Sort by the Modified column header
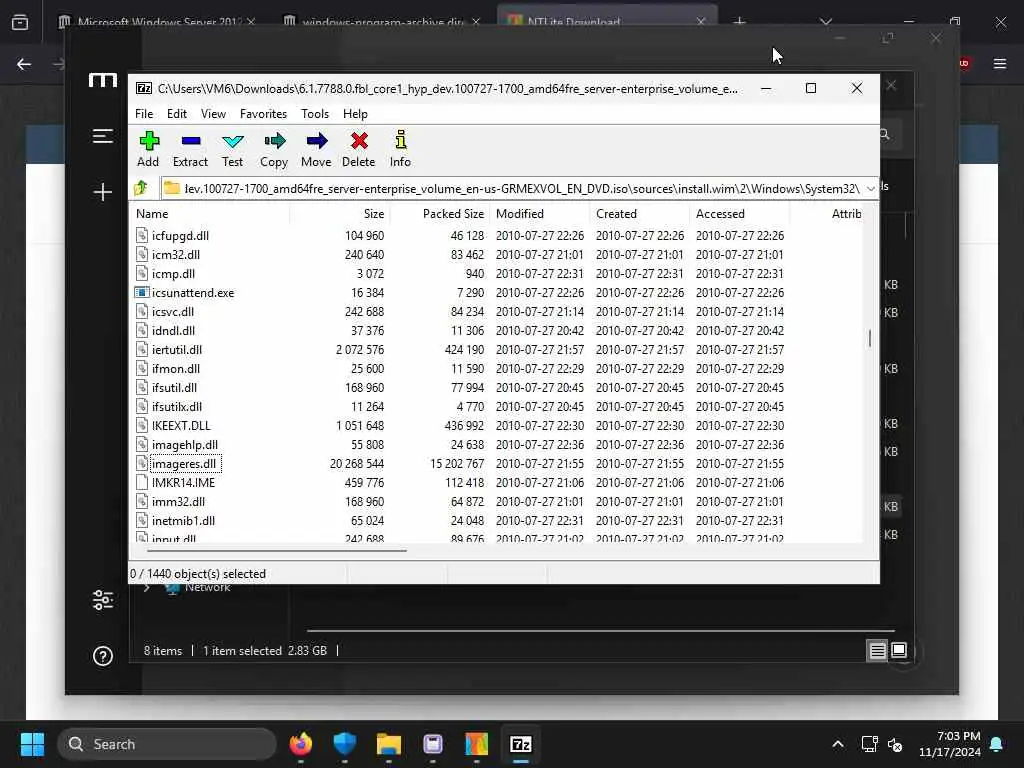Image resolution: width=1024 pixels, height=768 pixels. (x=539, y=214)
